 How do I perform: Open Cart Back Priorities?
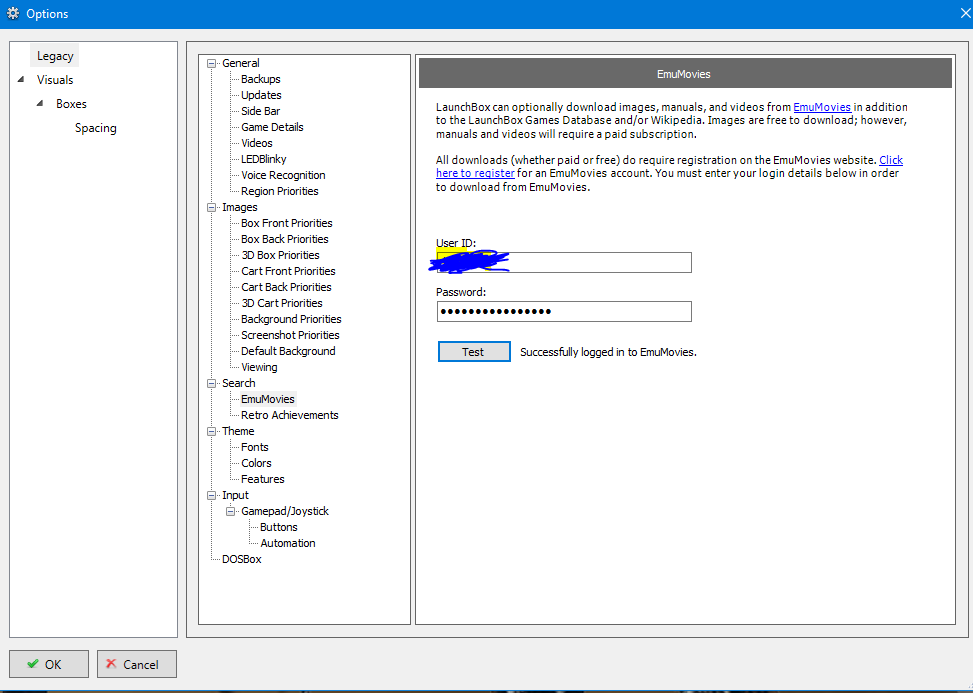[x=286, y=287]
